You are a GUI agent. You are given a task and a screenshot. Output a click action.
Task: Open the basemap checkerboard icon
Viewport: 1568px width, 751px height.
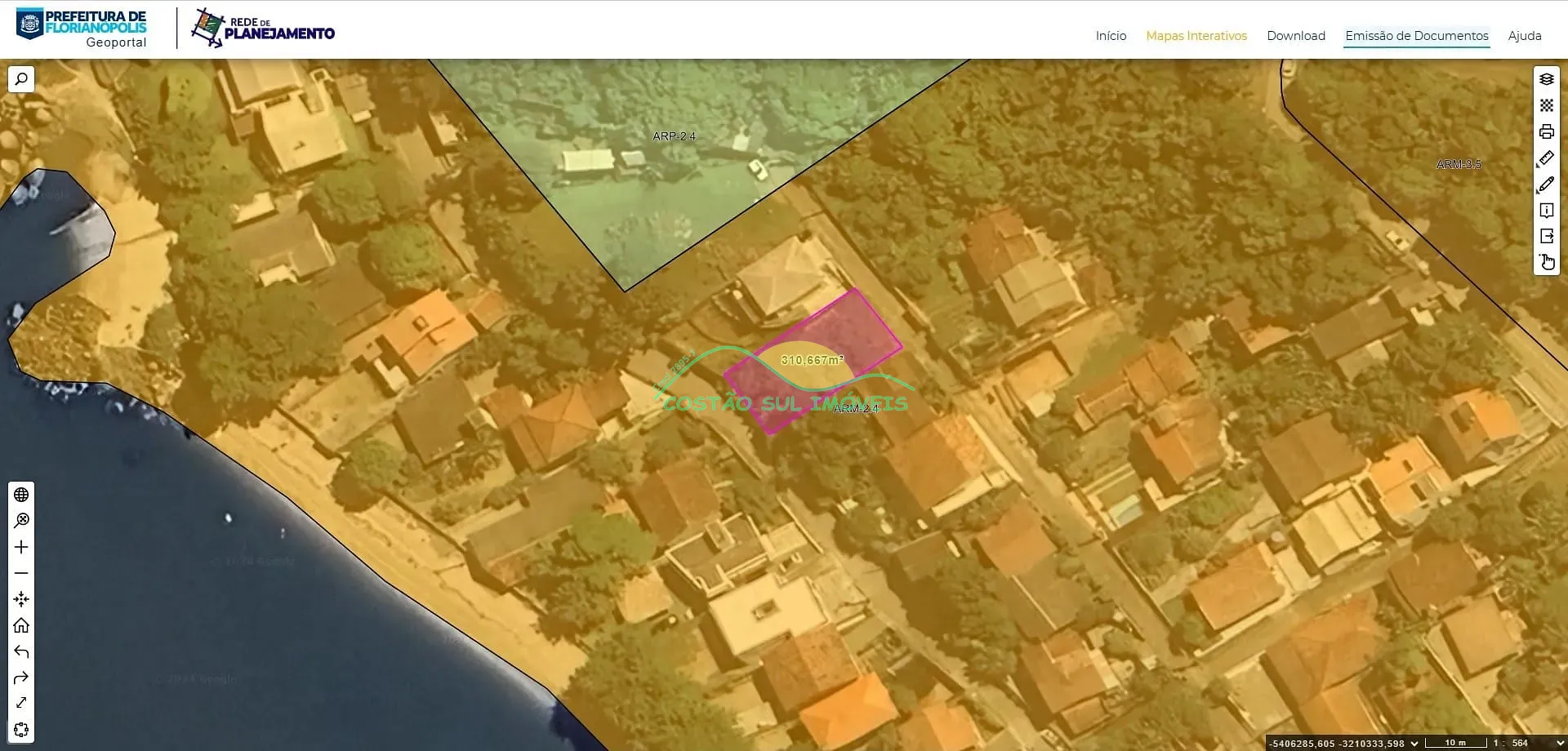click(x=1547, y=105)
